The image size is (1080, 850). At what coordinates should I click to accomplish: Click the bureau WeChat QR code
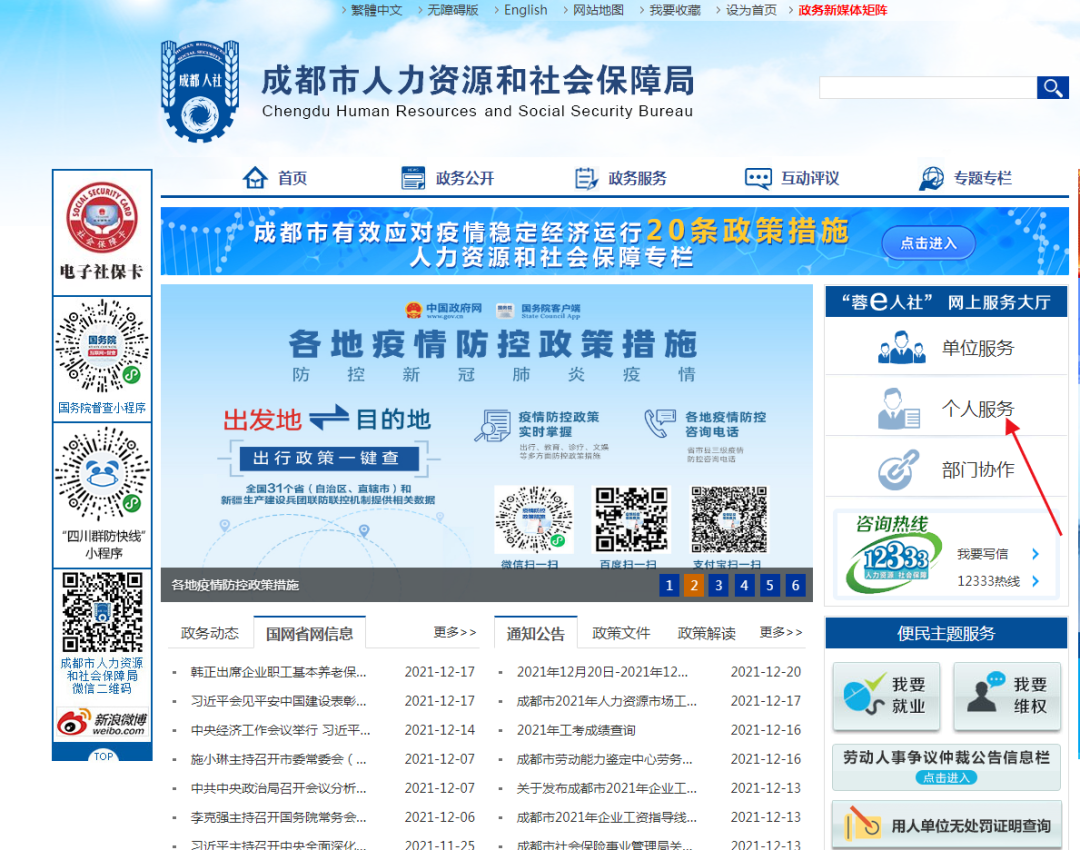pyautogui.click(x=102, y=612)
